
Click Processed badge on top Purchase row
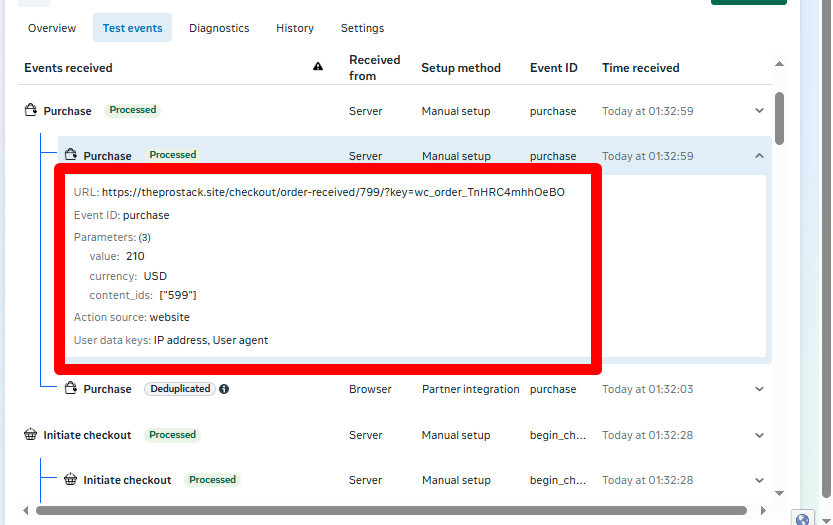pyautogui.click(x=133, y=110)
